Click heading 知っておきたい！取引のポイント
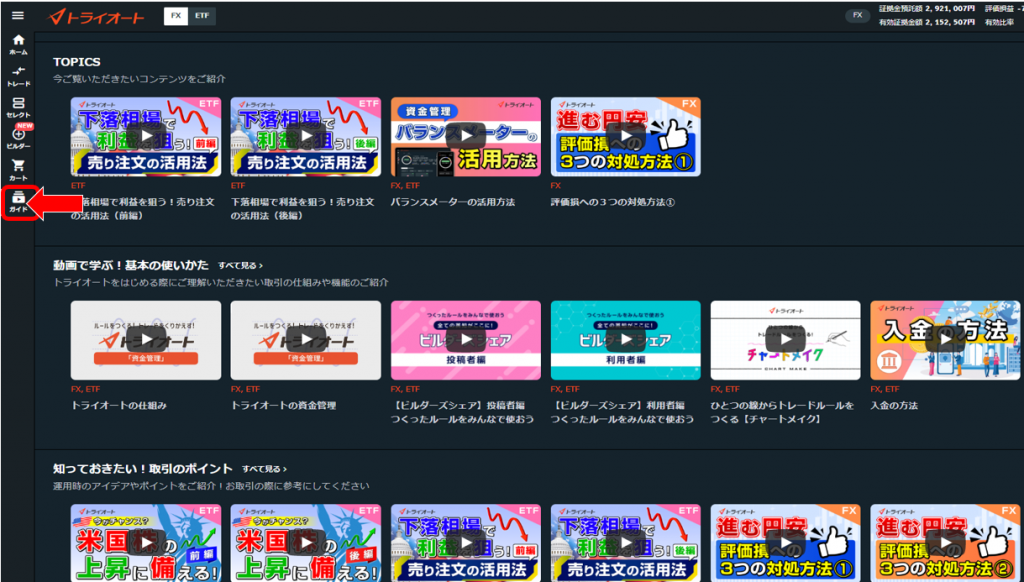Viewport: 1024px width, 582px height. (x=142, y=468)
